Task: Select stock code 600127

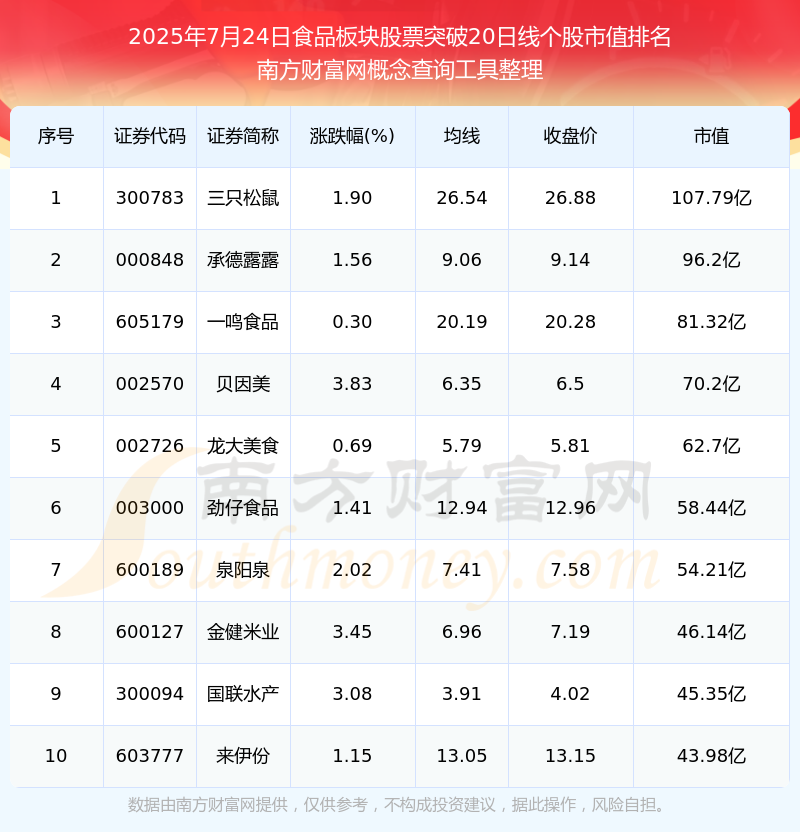Action: (150, 632)
